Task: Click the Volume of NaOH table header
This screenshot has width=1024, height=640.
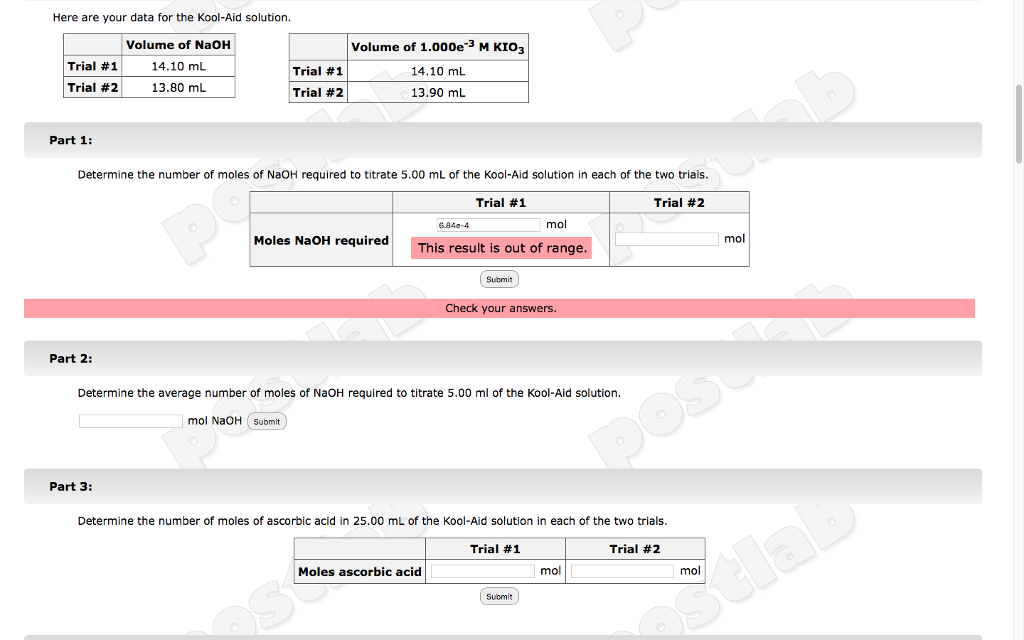Action: tap(178, 44)
